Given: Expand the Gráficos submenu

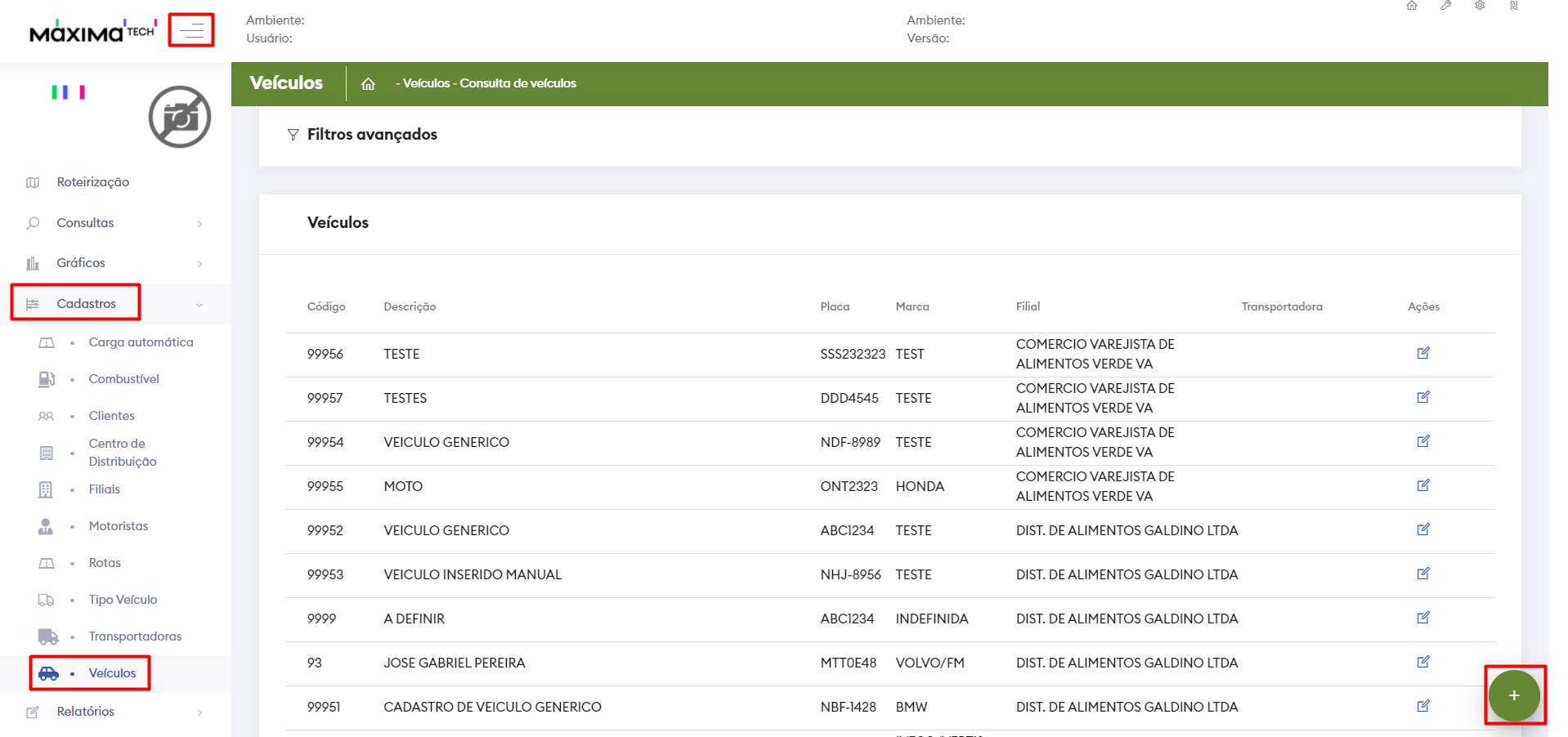Looking at the screenshot, I should point(81,263).
